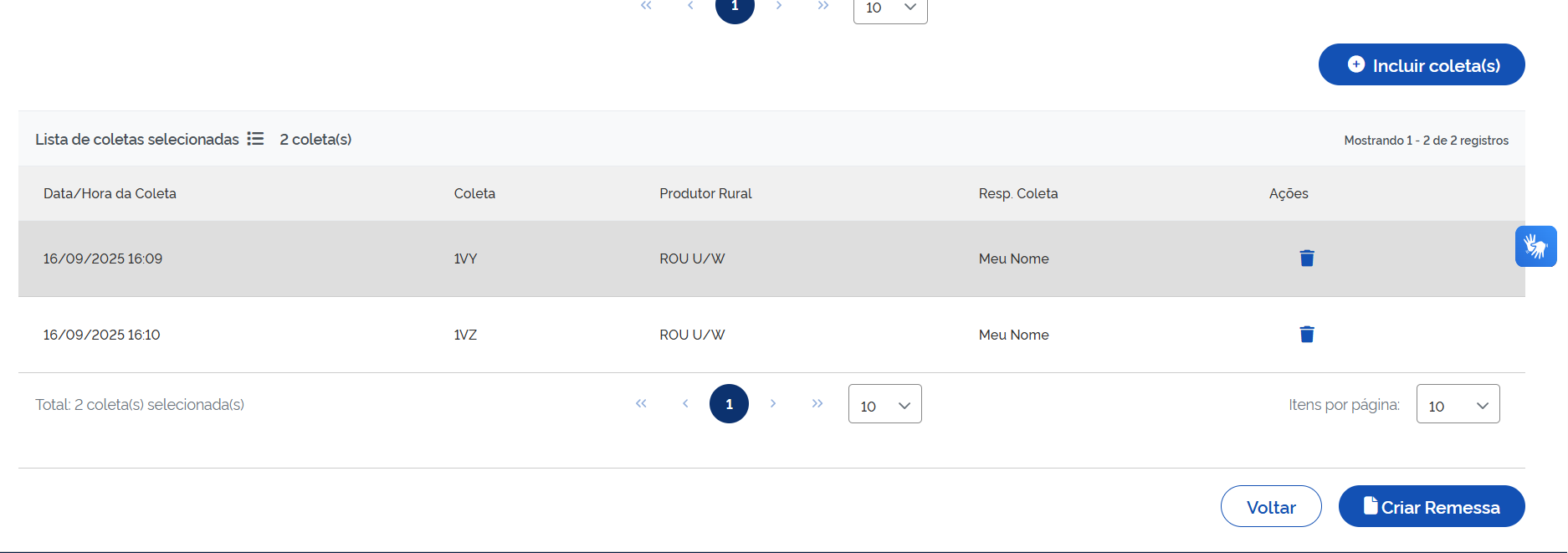
Task: Go to previous page in selected list footer
Action: (685, 404)
